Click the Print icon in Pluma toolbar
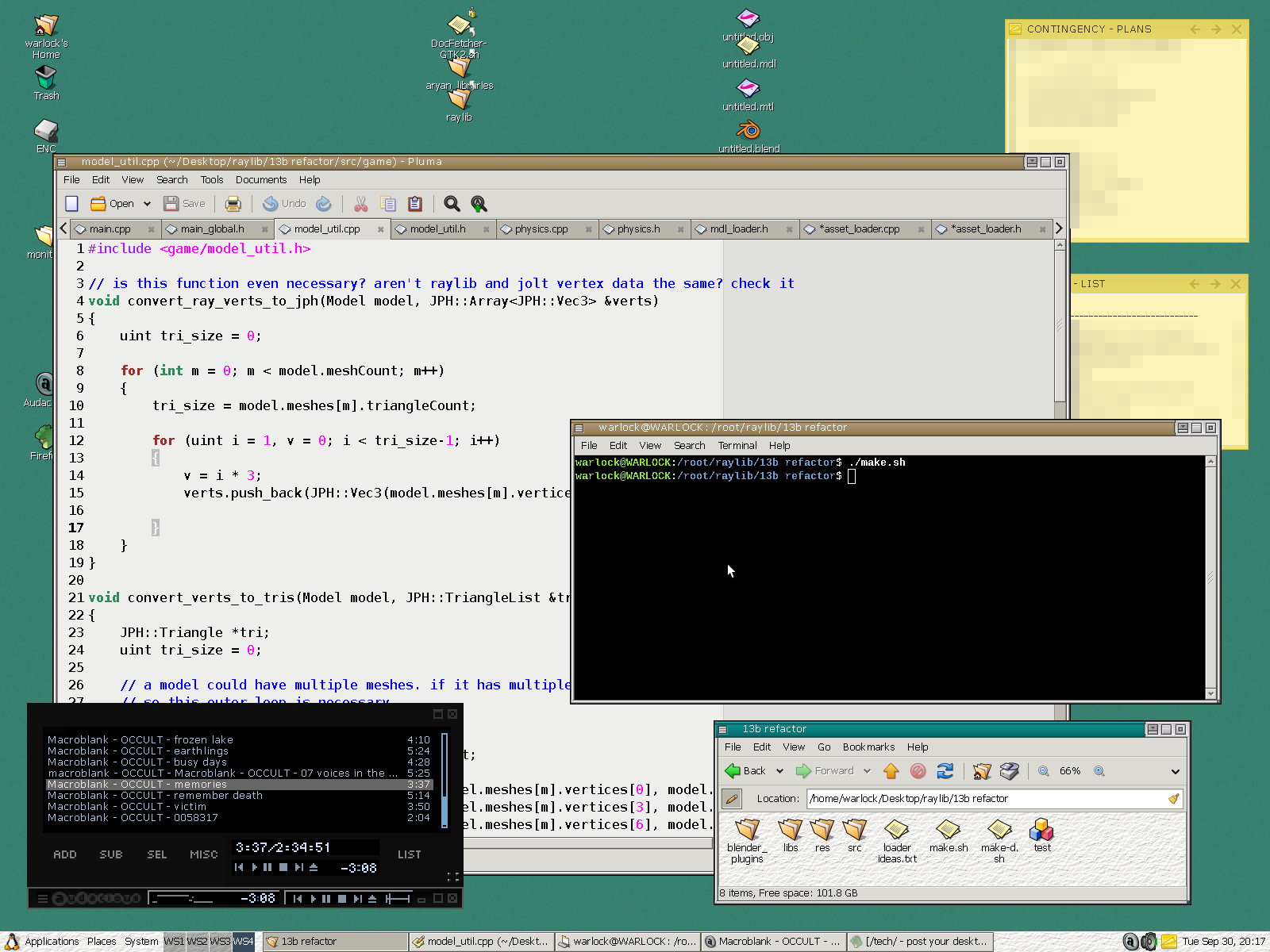The width and height of the screenshot is (1270, 952). [233, 204]
